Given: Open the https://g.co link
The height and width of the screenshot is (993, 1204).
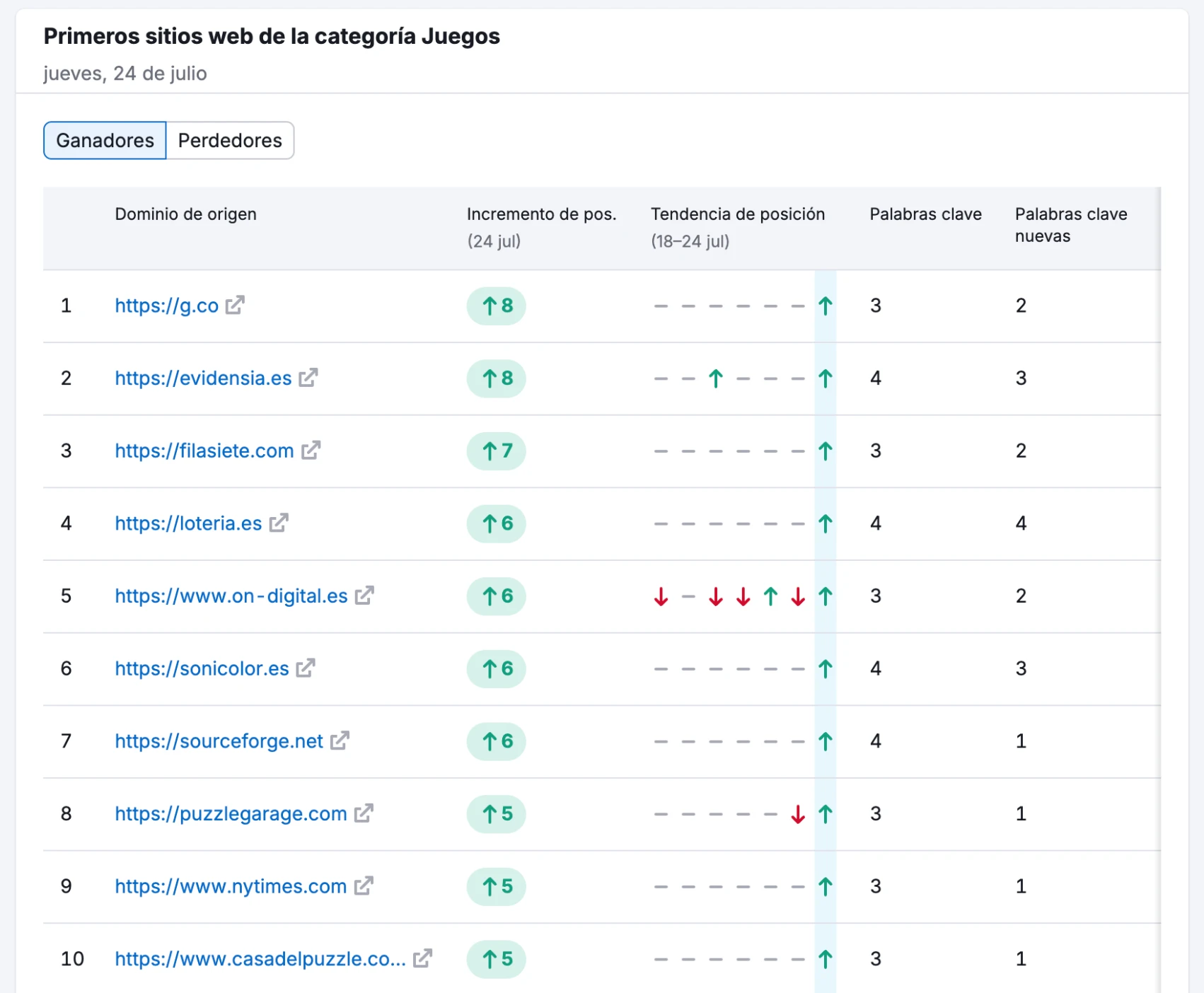Looking at the screenshot, I should coord(166,306).
